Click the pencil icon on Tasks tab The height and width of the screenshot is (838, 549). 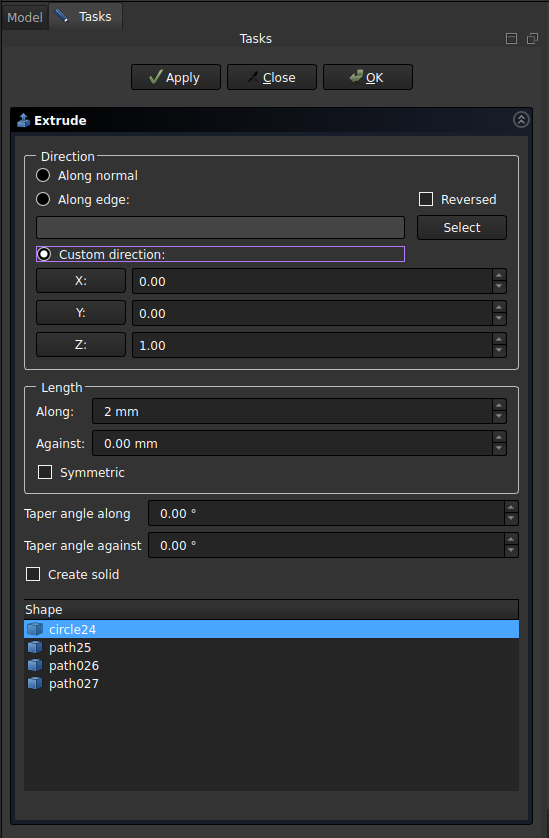point(61,15)
